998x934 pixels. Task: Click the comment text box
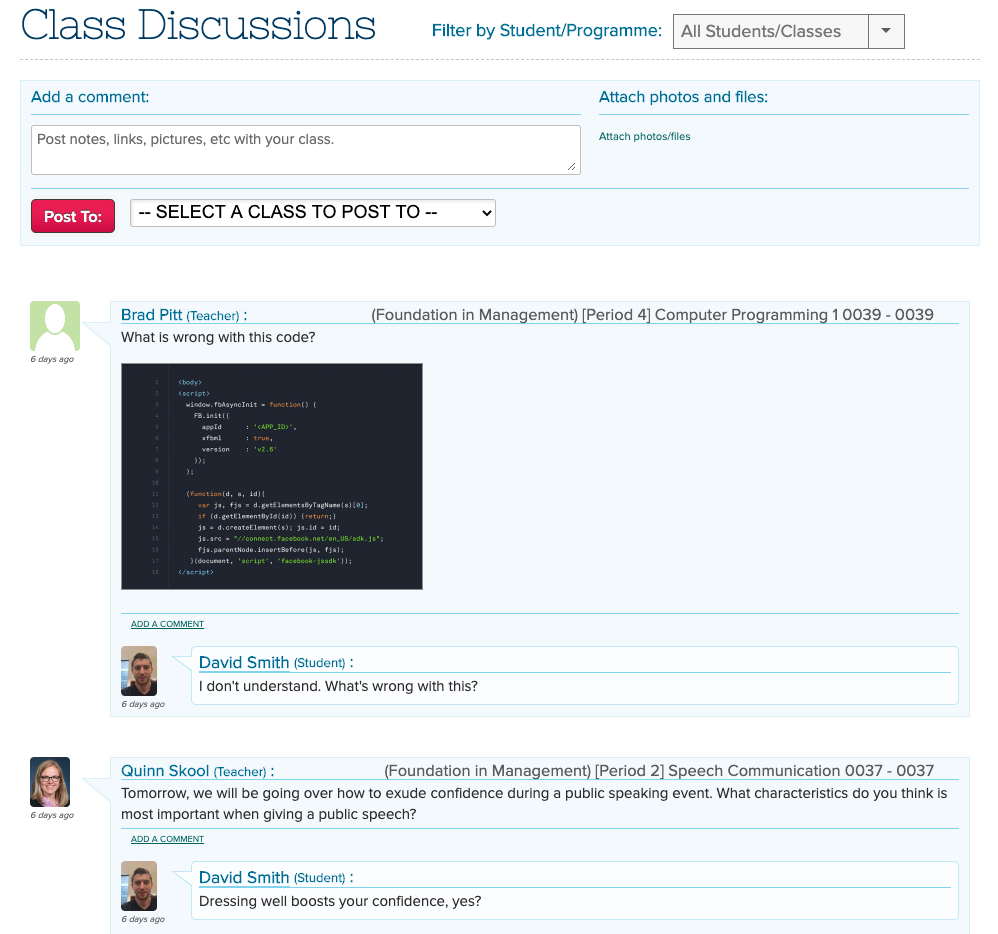coord(306,150)
